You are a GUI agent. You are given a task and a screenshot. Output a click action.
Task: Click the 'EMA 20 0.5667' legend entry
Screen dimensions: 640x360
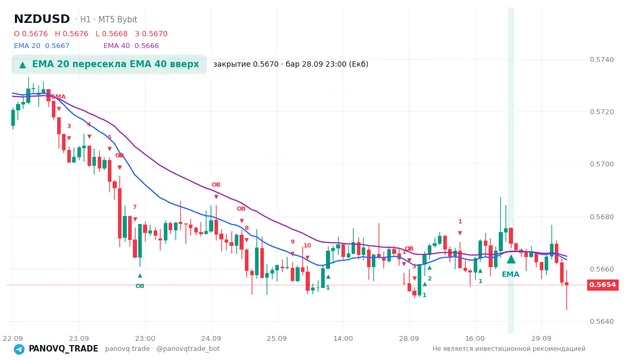(42, 46)
